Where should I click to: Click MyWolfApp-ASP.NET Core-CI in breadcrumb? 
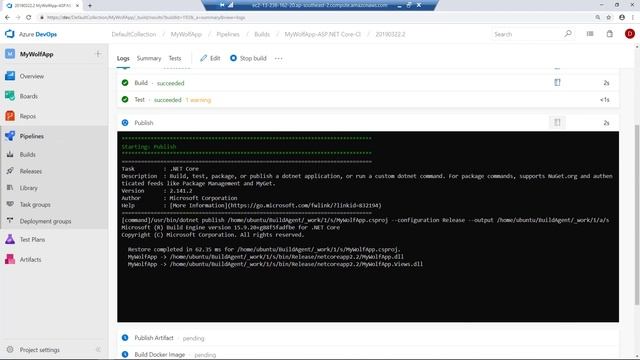(x=322, y=34)
